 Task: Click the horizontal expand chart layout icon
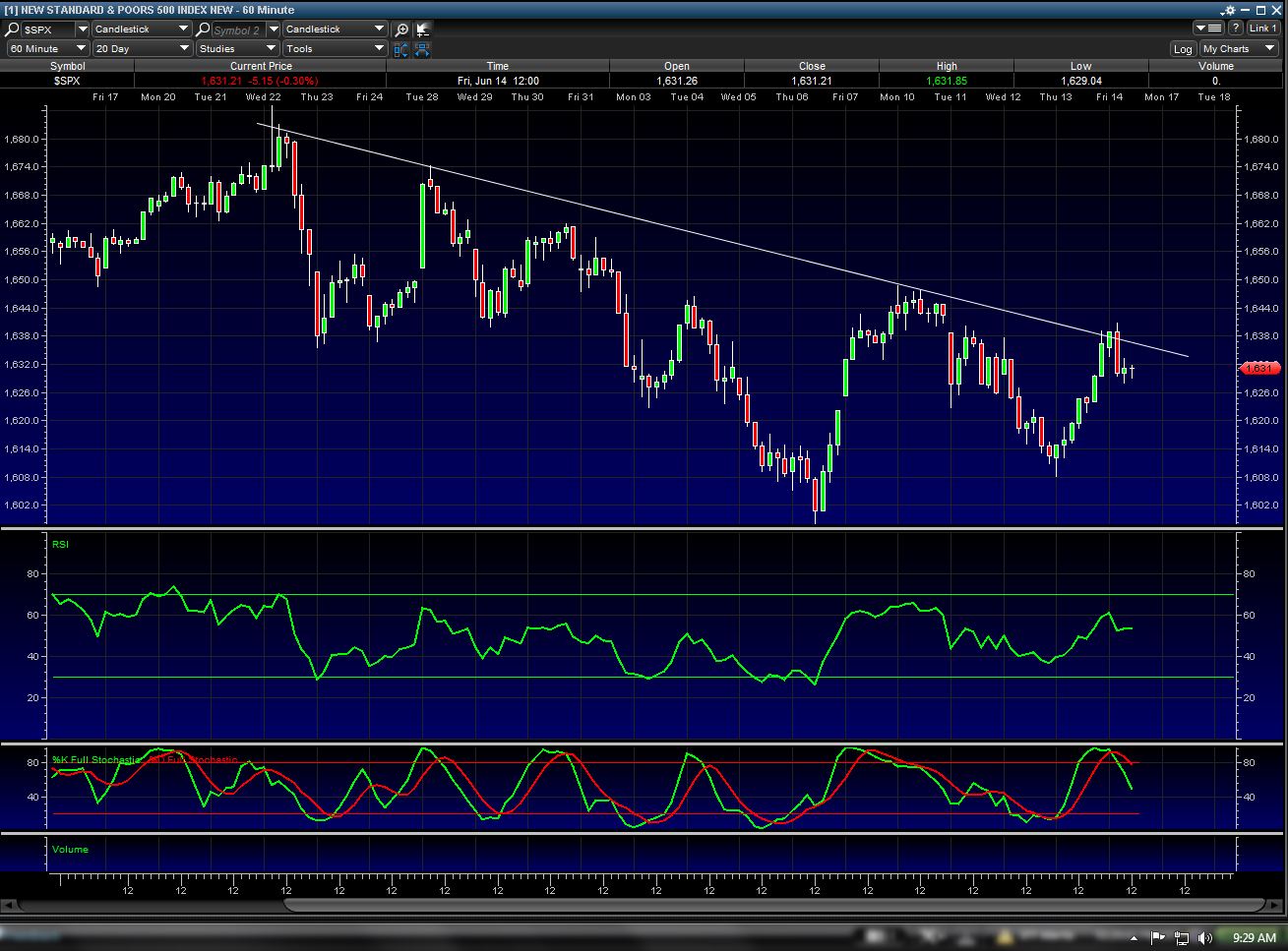(423, 49)
